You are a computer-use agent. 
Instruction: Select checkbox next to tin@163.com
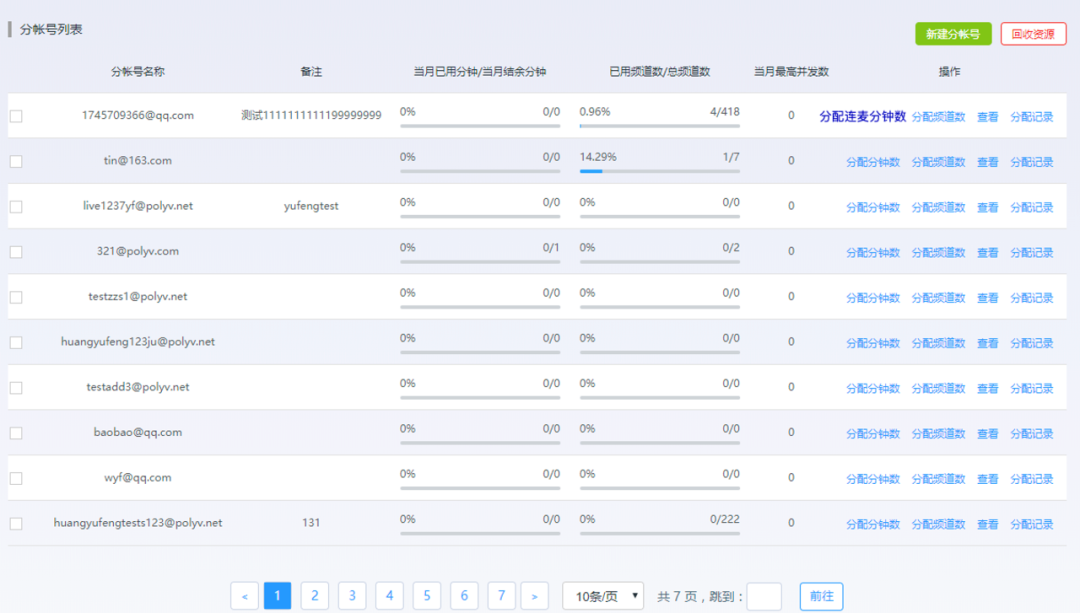click(16, 162)
